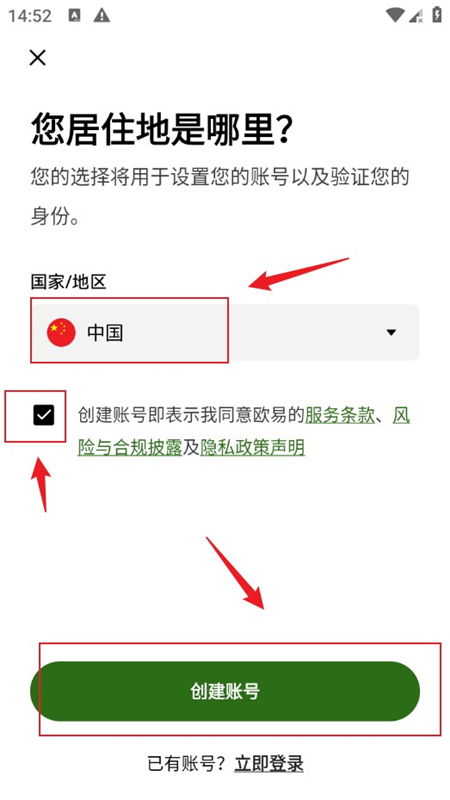Open the country dropdown arrow
Image resolution: width=450 pixels, height=800 pixels.
pyautogui.click(x=391, y=333)
